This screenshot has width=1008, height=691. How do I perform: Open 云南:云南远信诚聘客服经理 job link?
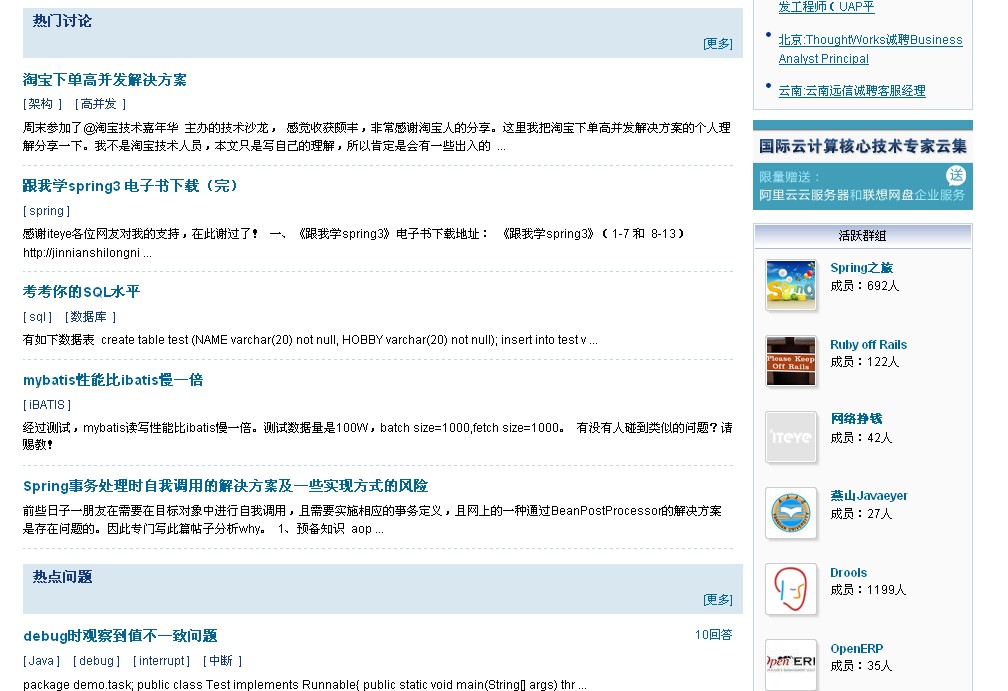click(852, 91)
